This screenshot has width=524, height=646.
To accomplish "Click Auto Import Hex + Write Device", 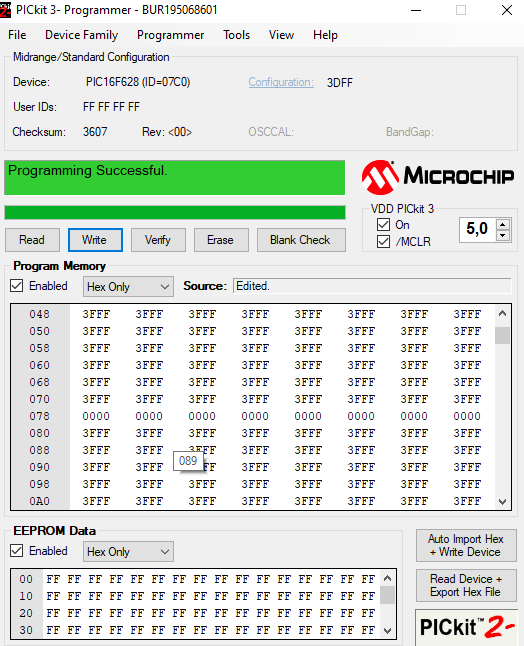I will tap(466, 545).
